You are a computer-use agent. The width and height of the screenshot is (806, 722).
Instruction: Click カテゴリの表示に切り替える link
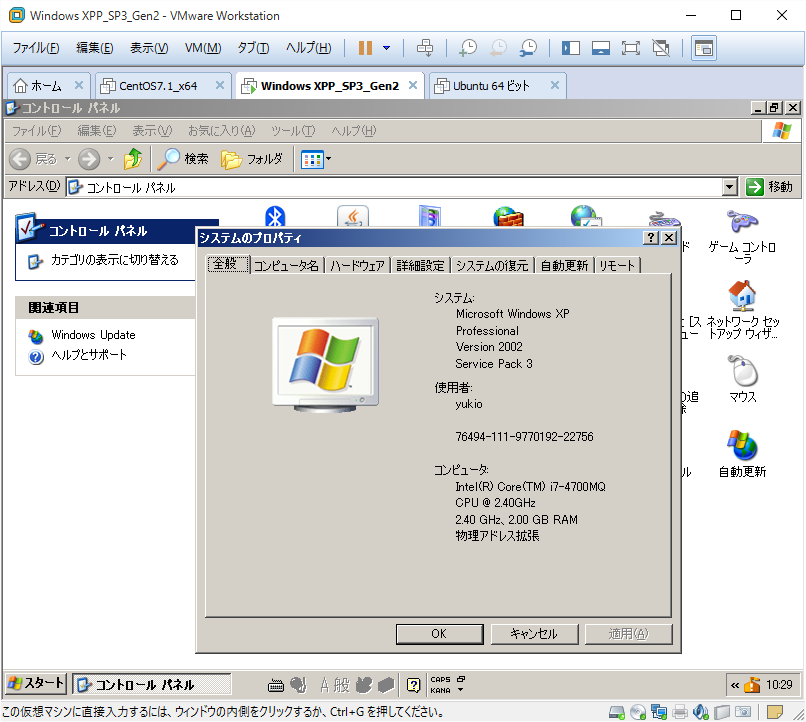(114, 260)
